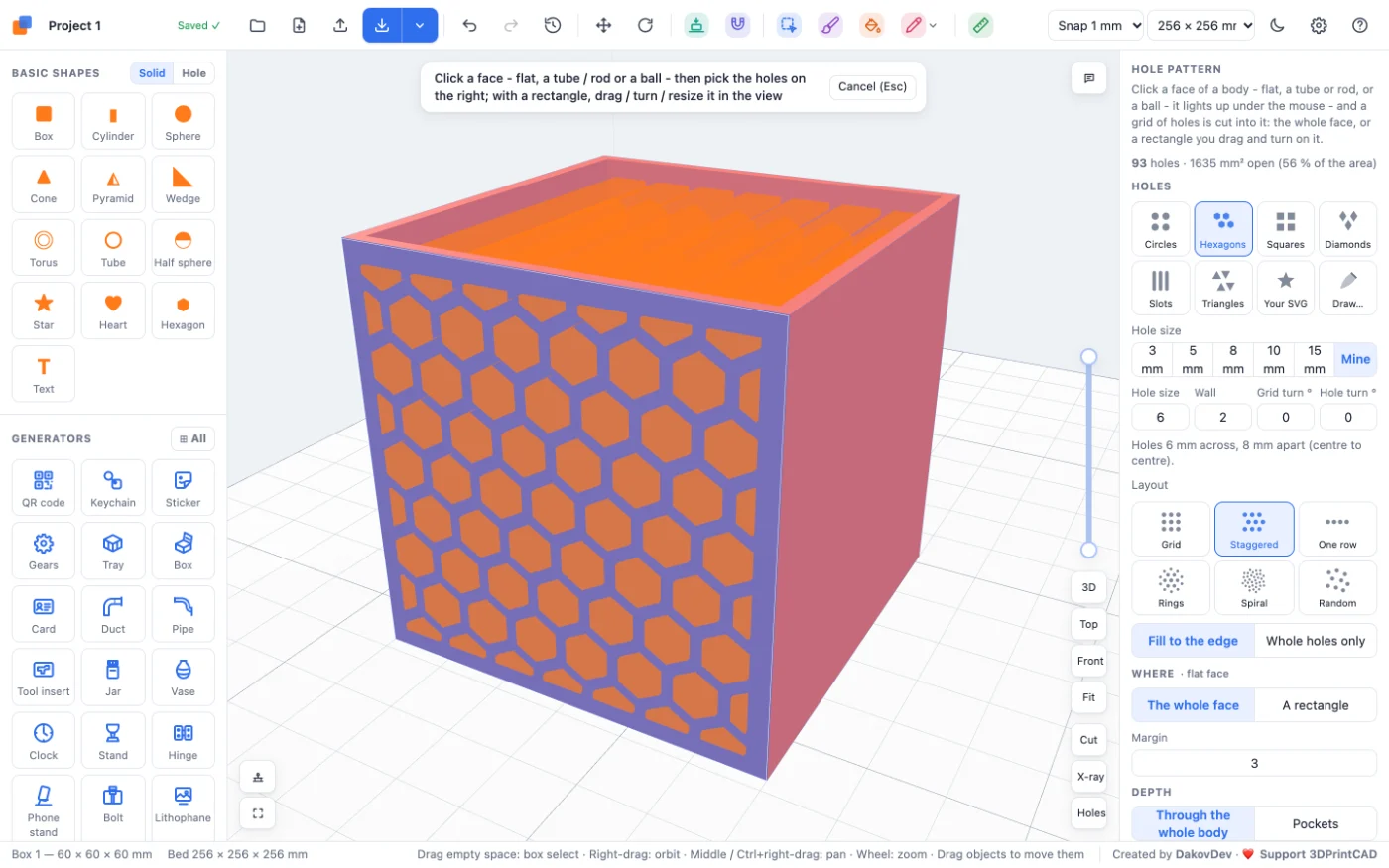Add a Torus basic shape
1389x868 pixels.
pos(44,248)
